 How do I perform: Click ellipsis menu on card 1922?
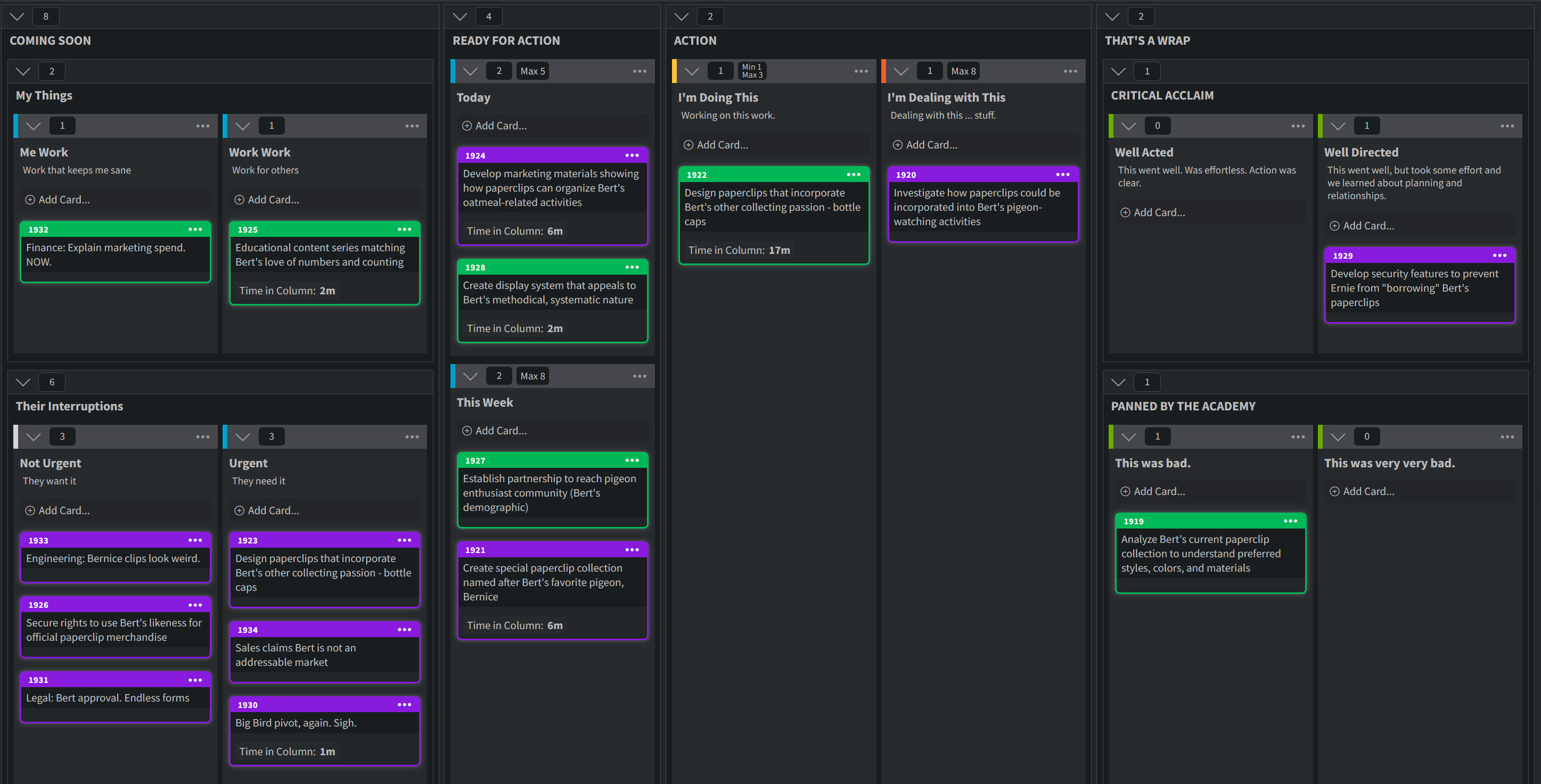tap(853, 175)
